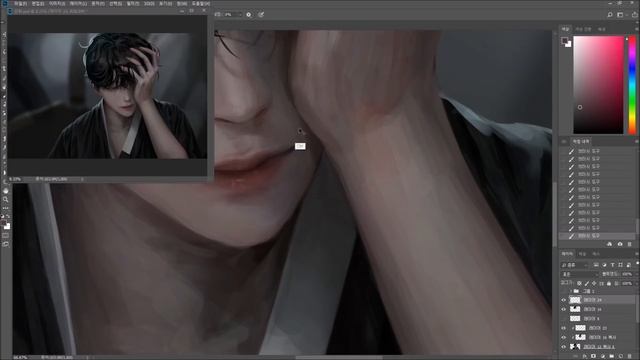The width and height of the screenshot is (640, 360).
Task: Open the search icon at top right
Action: 610,15
